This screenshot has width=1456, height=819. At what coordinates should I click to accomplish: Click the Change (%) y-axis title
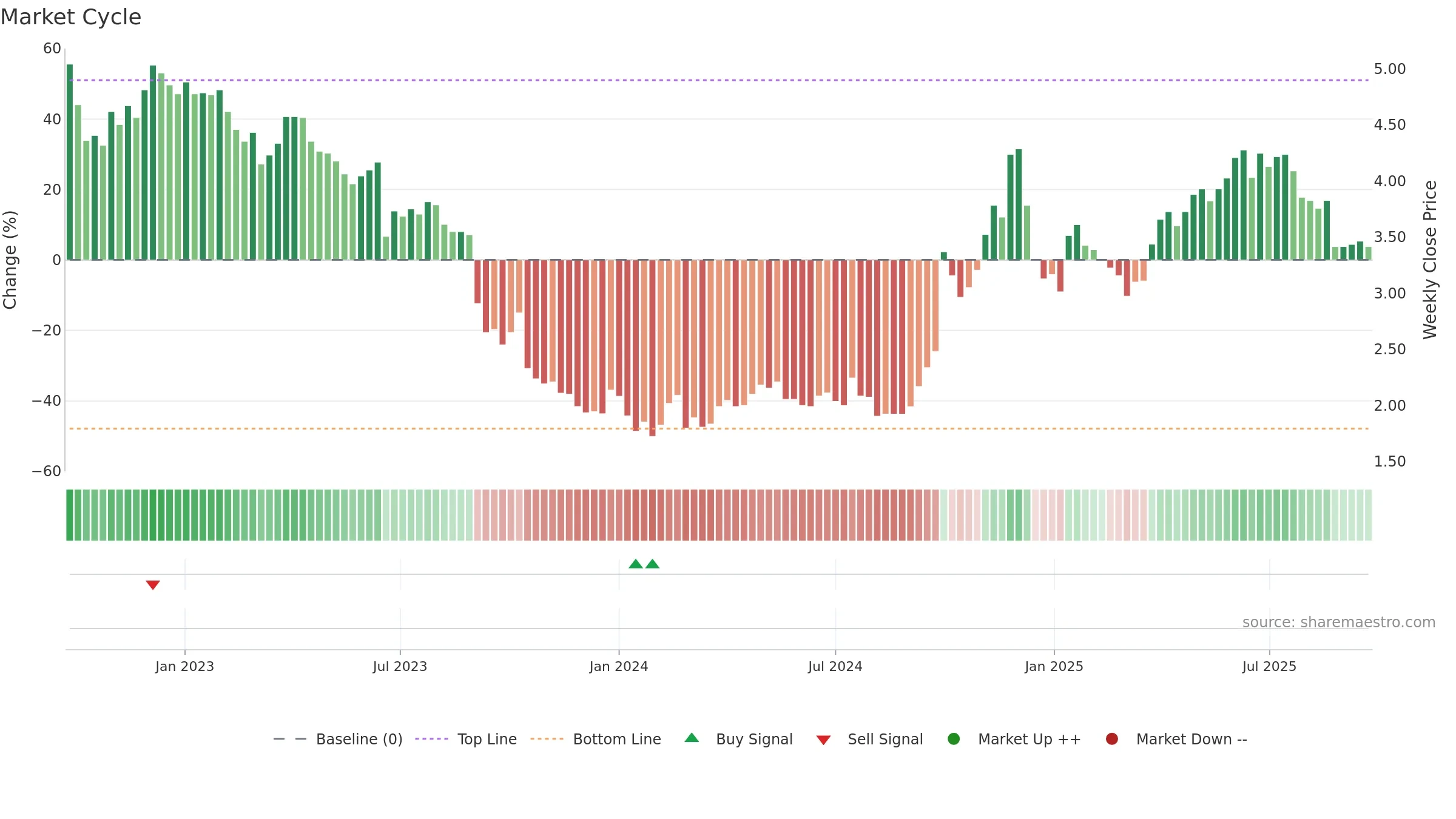click(x=10, y=260)
